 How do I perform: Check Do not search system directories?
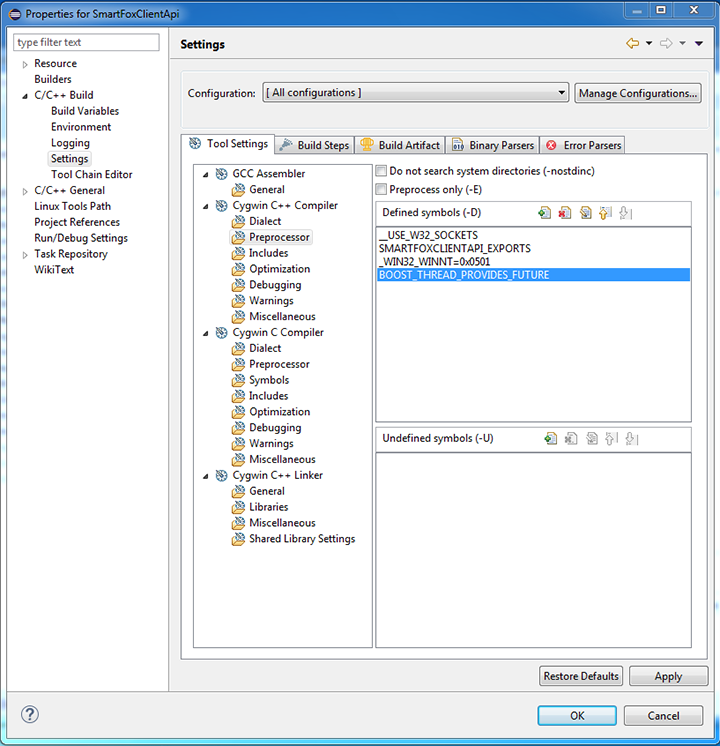(381, 171)
